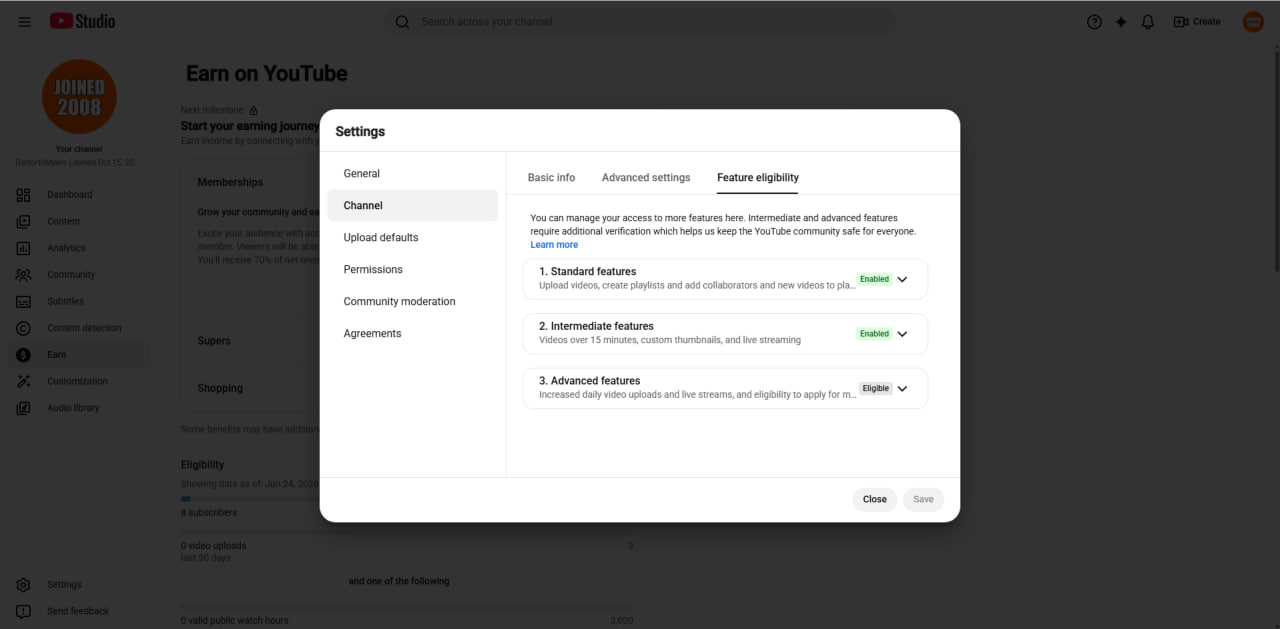Click the Dashboard sidebar icon
Image resolution: width=1280 pixels, height=629 pixels.
[x=24, y=195]
